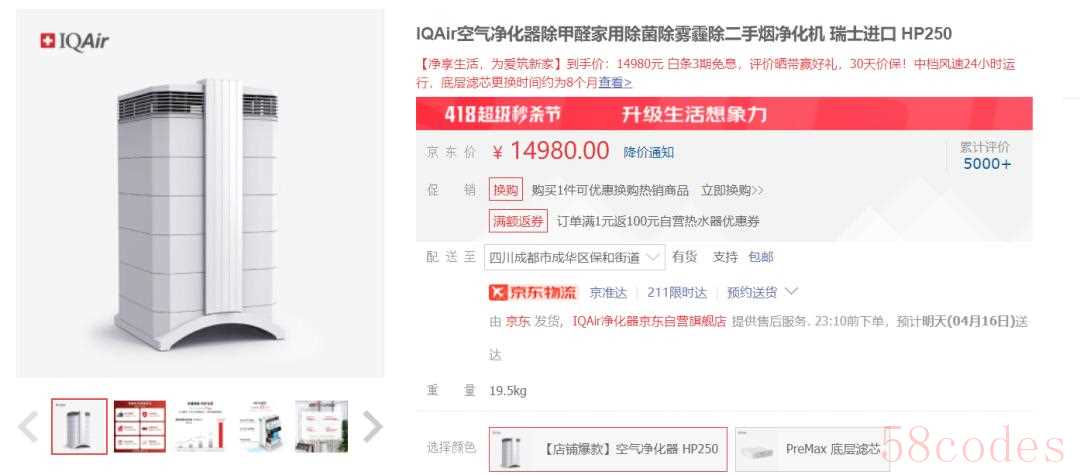
Task: Click the 京东物流 logistics logo
Action: pyautogui.click(x=532, y=293)
